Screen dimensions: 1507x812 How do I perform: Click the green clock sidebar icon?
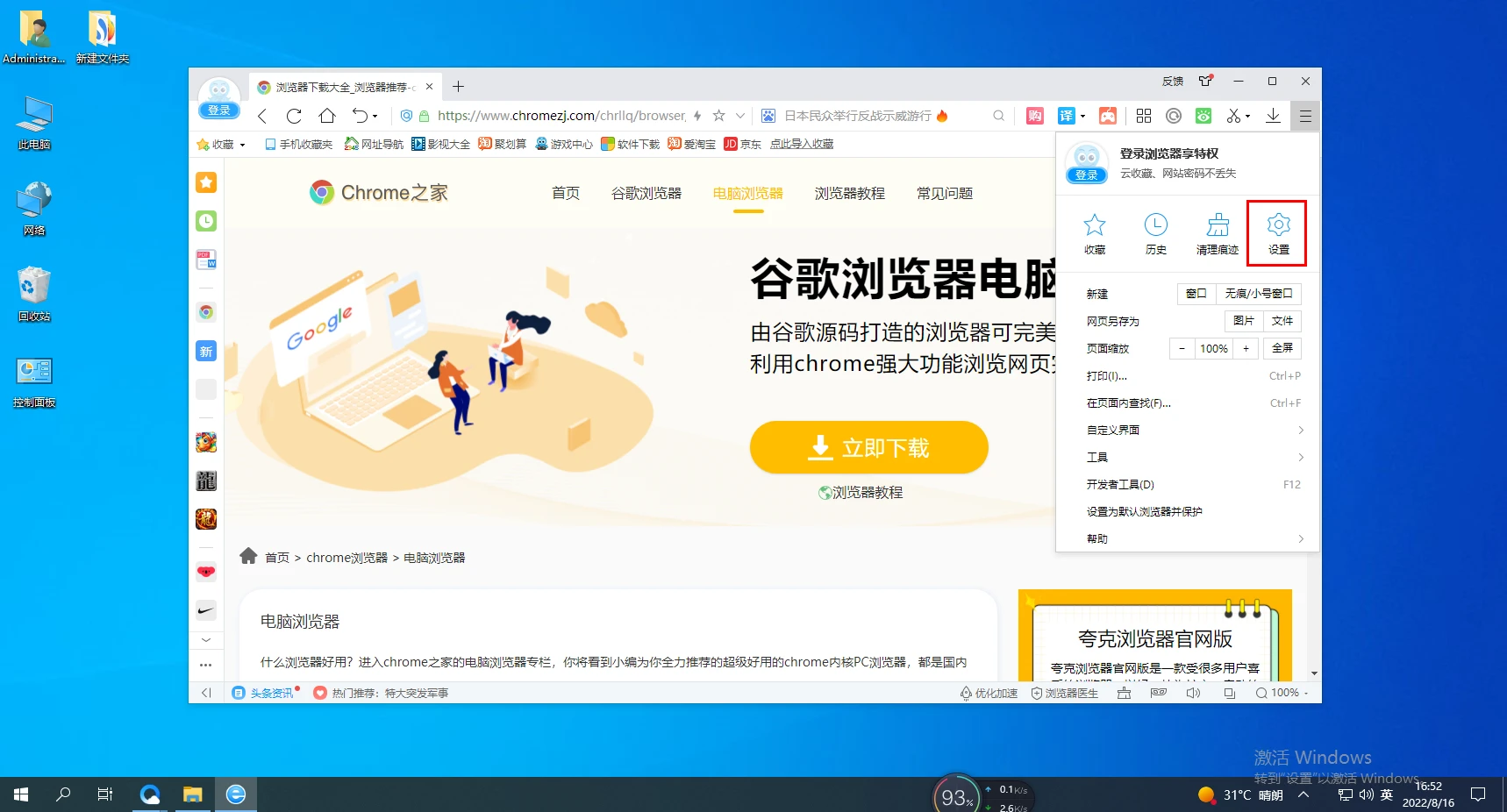(206, 221)
